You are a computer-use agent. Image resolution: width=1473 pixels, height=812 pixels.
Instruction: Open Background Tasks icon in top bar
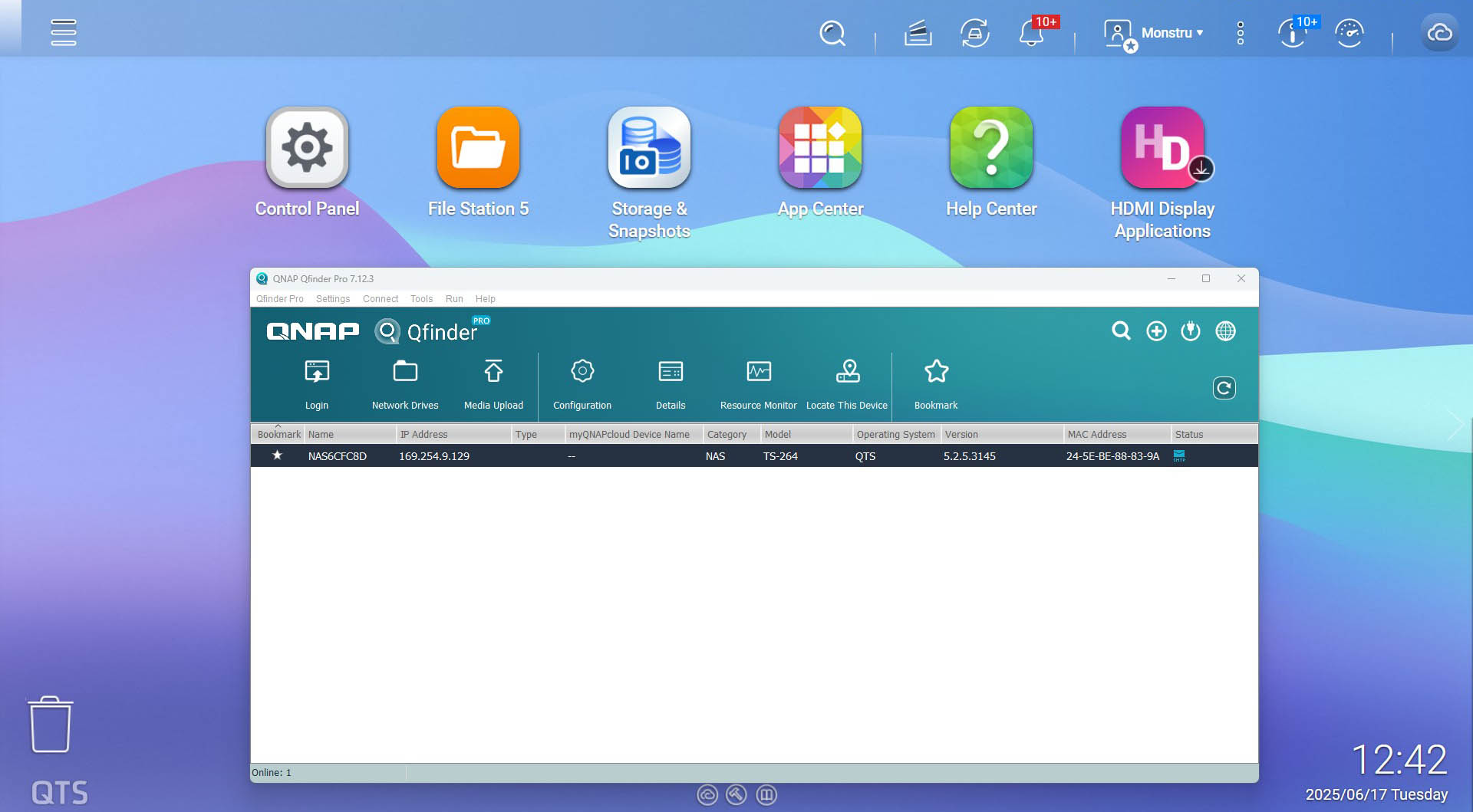click(918, 33)
